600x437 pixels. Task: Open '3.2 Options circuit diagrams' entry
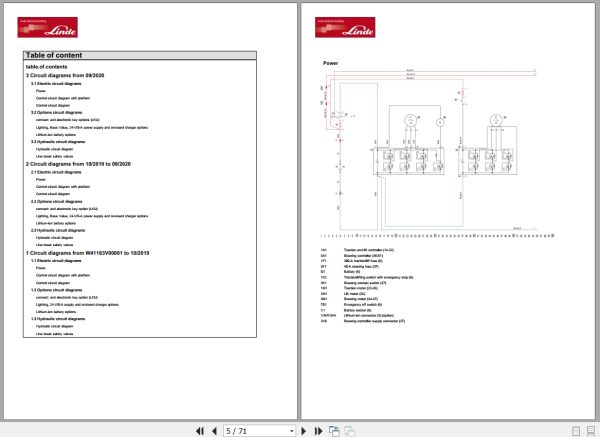point(56,113)
